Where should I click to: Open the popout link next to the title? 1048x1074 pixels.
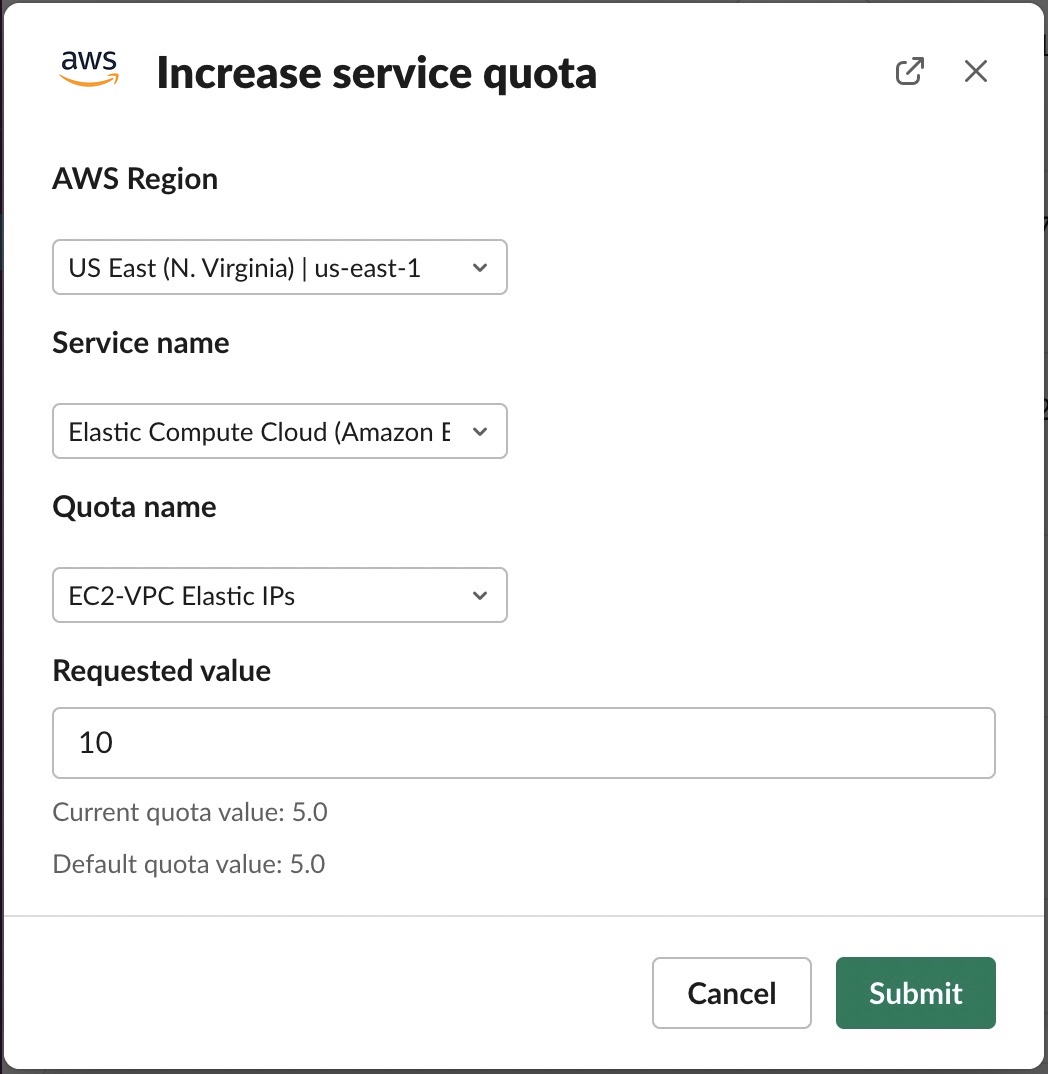909,71
